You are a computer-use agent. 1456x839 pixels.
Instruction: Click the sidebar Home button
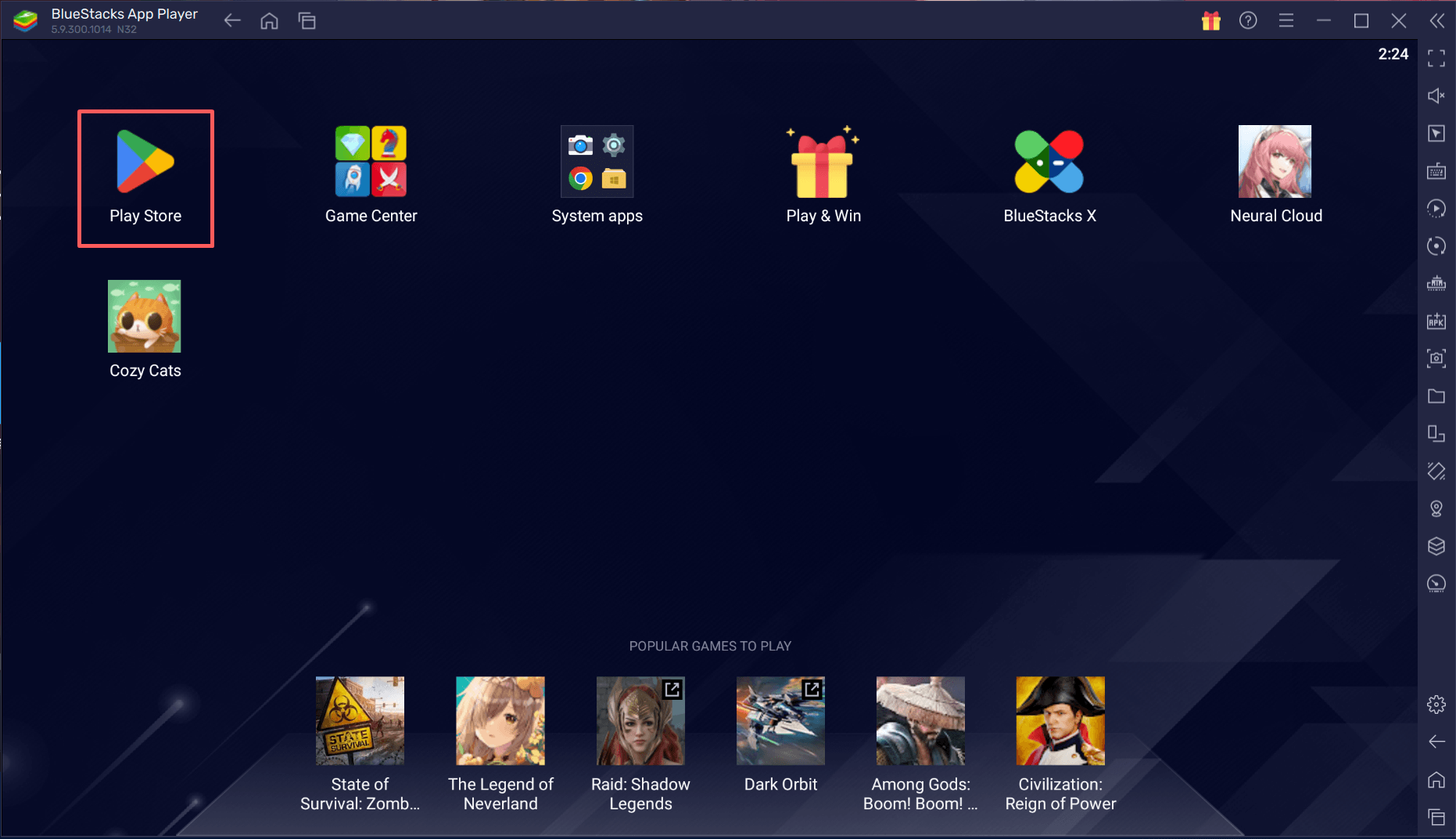[1436, 780]
